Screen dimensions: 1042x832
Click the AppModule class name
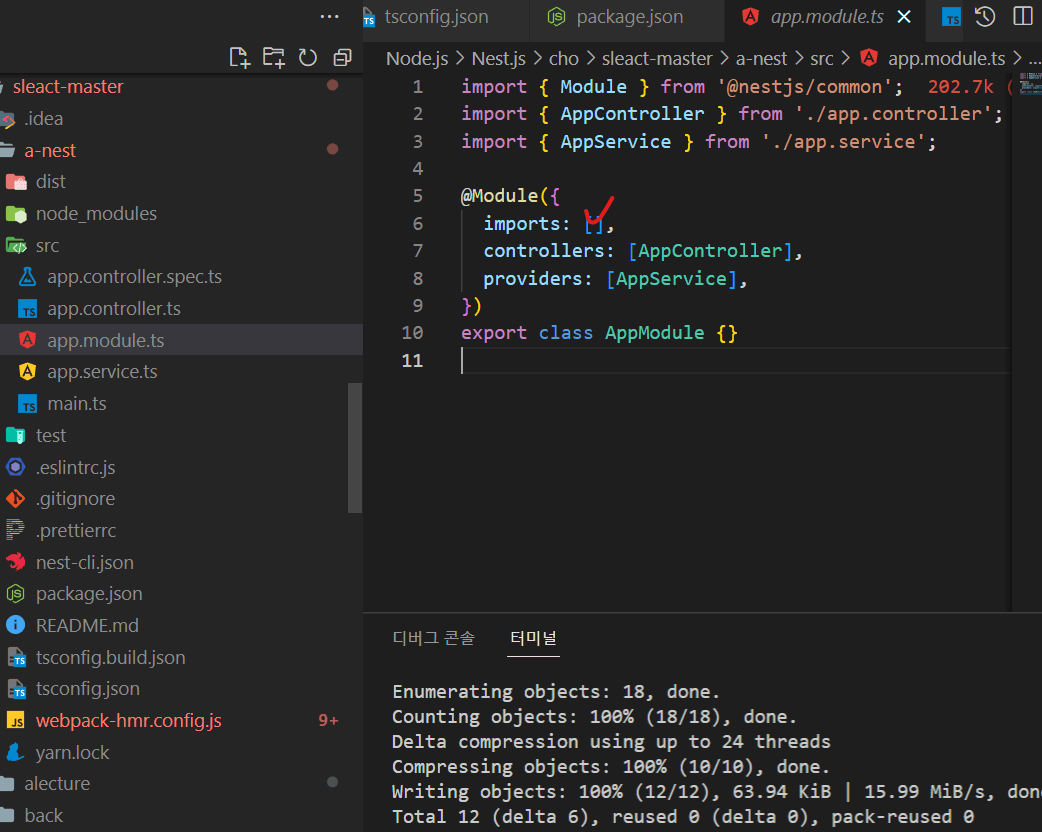[x=654, y=333]
